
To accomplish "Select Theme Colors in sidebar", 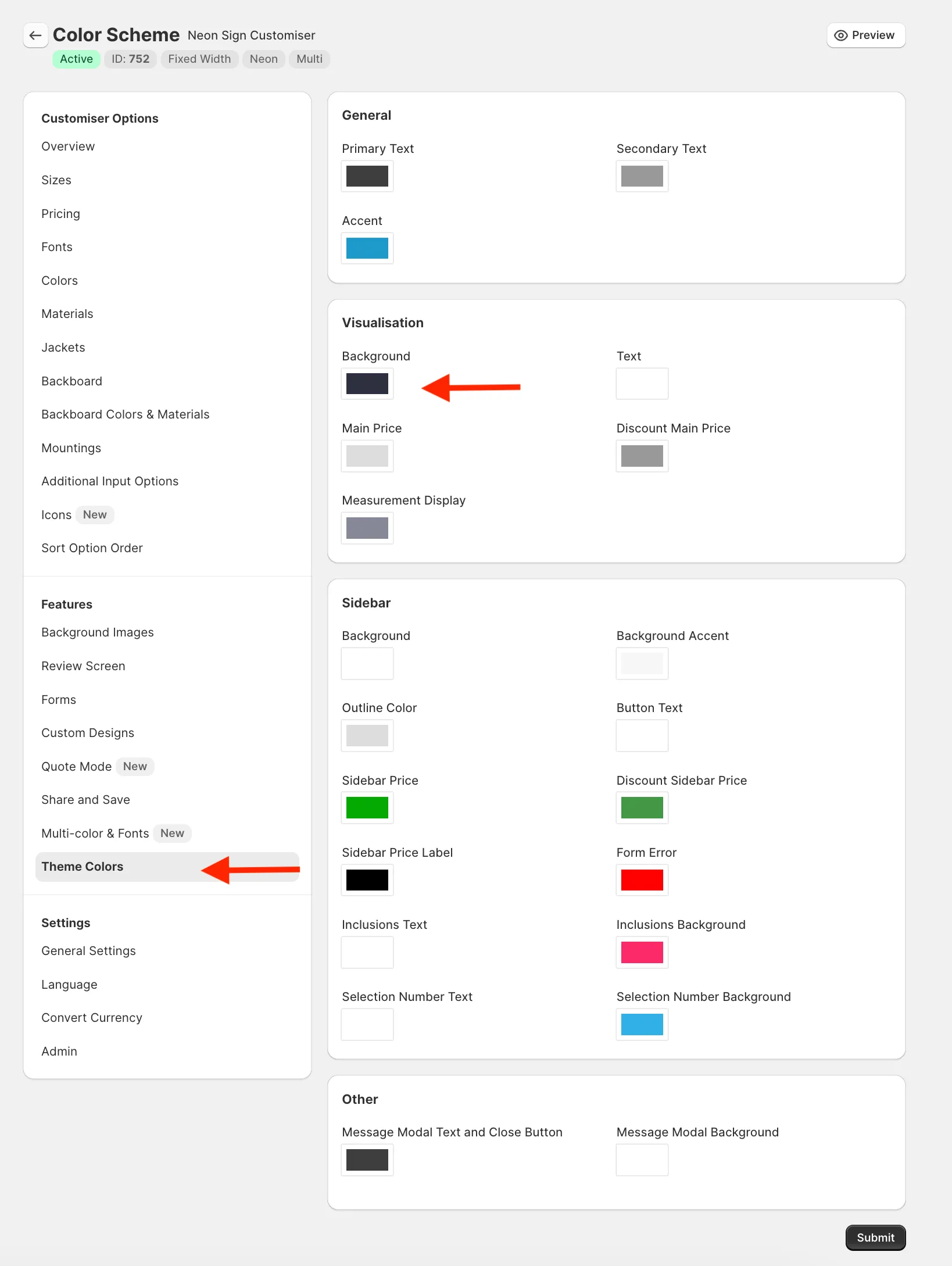I will (x=83, y=867).
